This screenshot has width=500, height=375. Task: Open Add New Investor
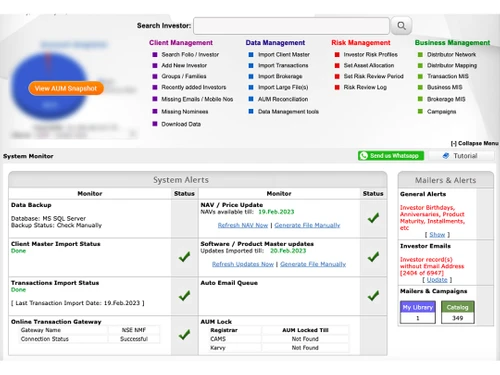coord(184,65)
